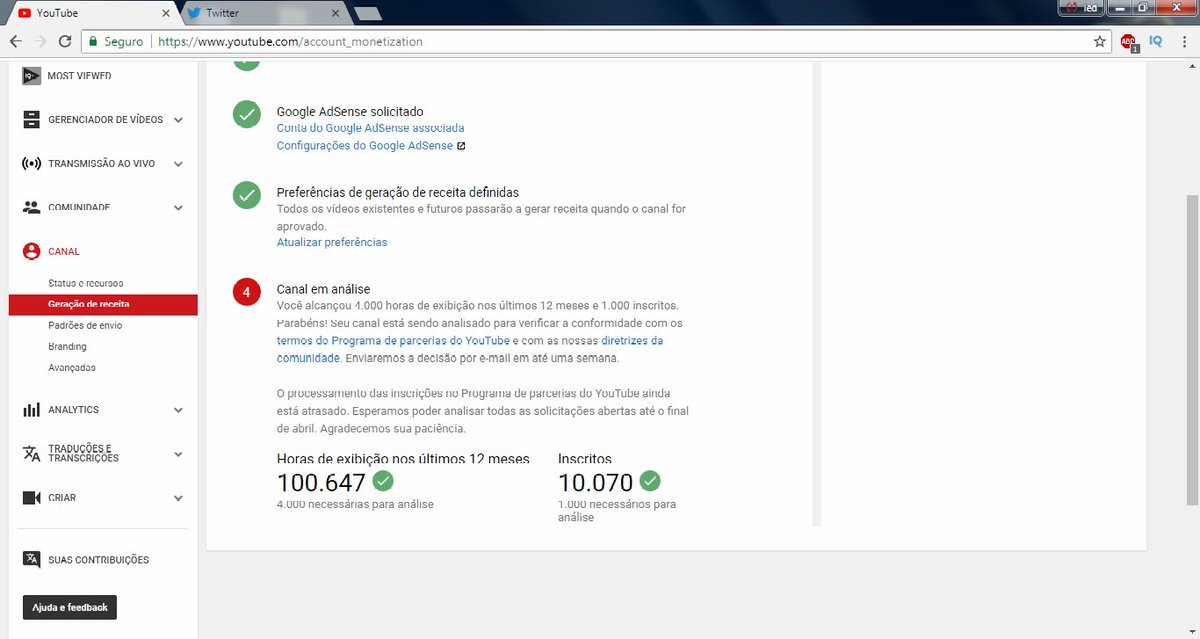Open Avançadas menu item

[72, 367]
